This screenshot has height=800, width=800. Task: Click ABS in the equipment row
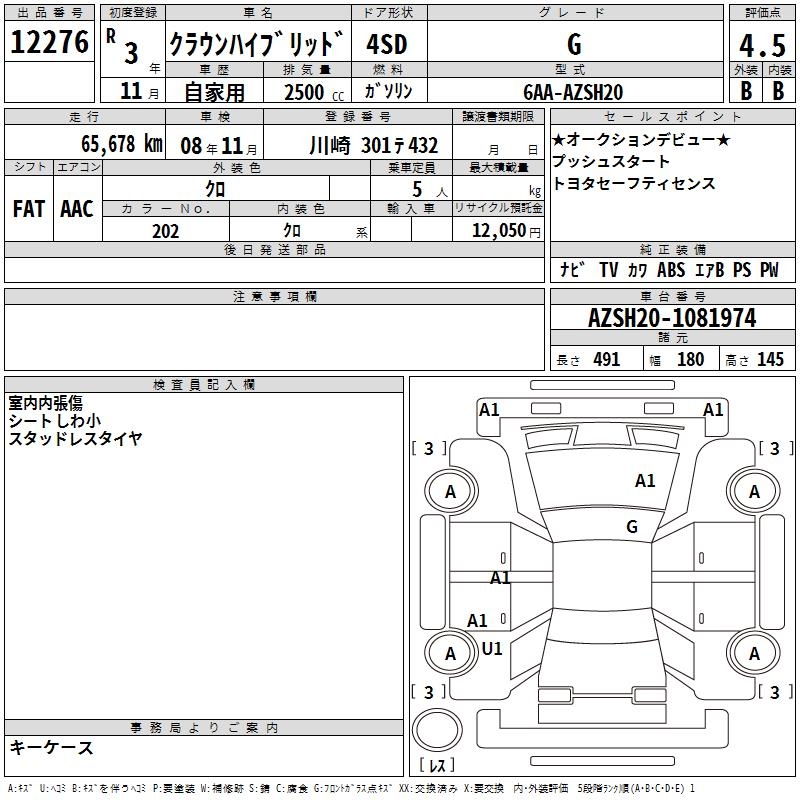670,270
